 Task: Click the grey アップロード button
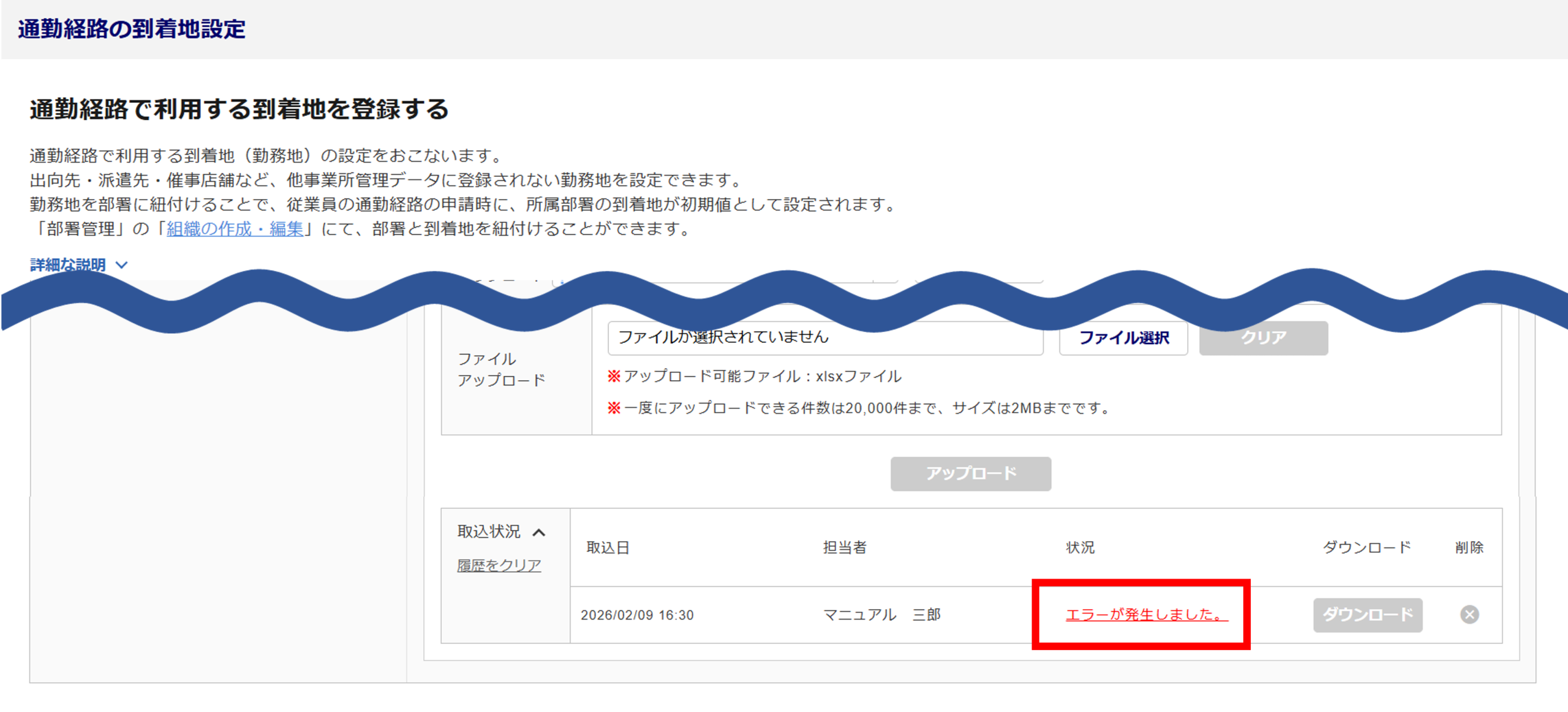[970, 473]
